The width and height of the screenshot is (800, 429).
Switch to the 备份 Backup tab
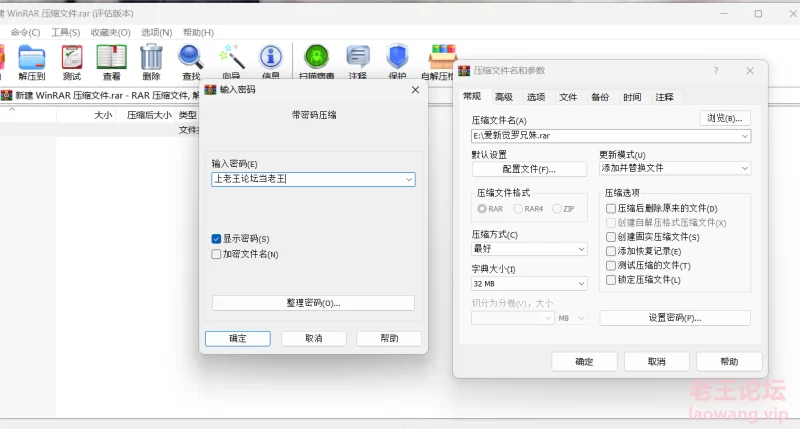[600, 97]
